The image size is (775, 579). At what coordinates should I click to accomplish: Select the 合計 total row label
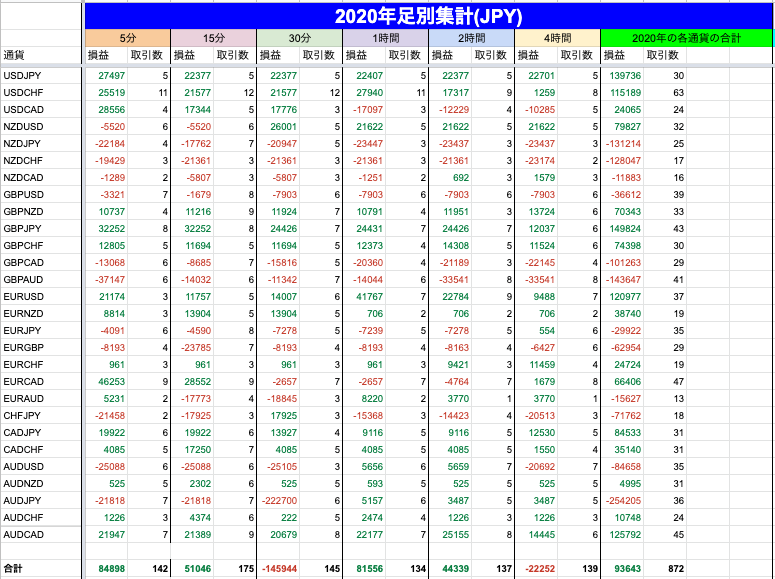(14, 569)
